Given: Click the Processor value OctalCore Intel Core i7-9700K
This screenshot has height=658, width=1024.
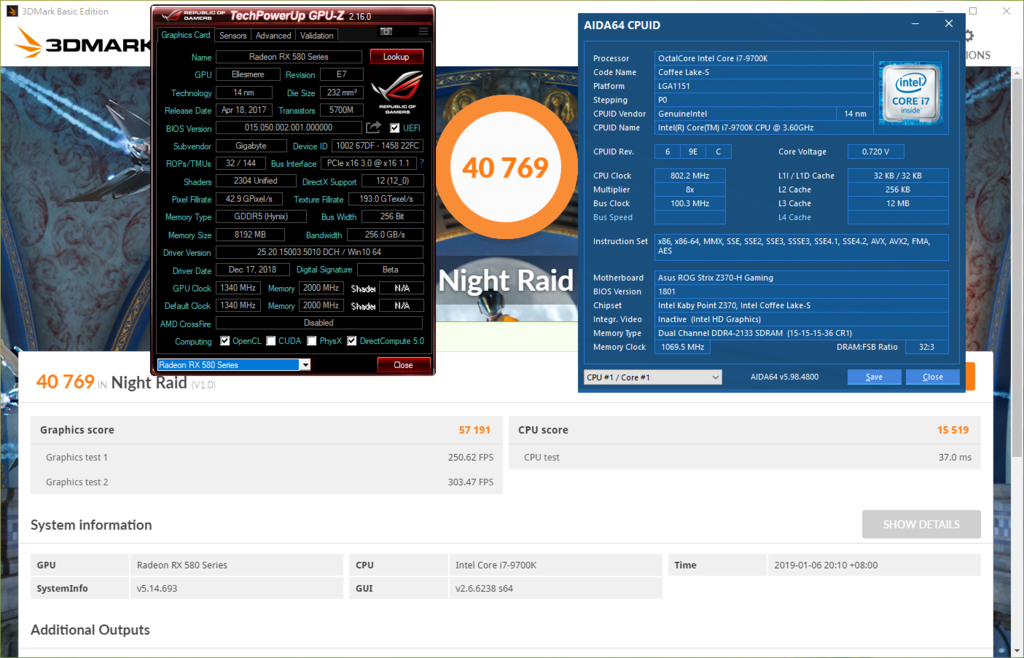Looking at the screenshot, I should [x=763, y=58].
